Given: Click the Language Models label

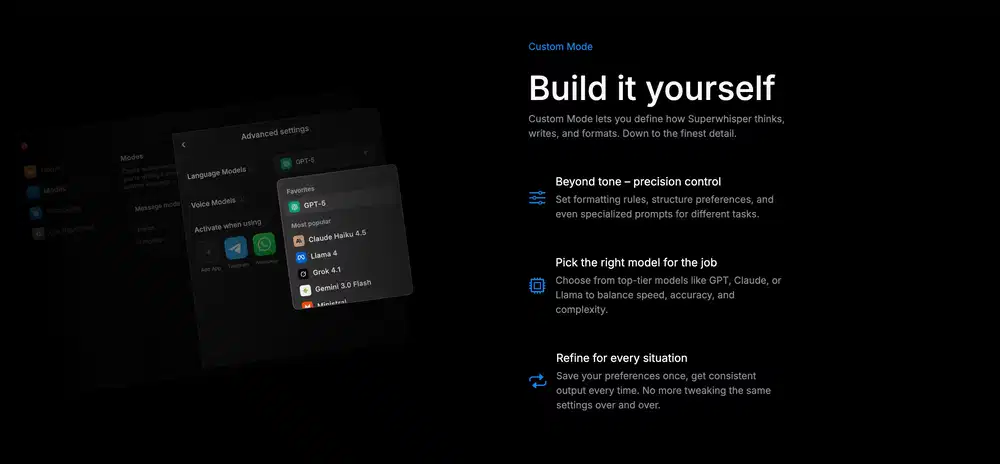Looking at the screenshot, I should pos(216,173).
